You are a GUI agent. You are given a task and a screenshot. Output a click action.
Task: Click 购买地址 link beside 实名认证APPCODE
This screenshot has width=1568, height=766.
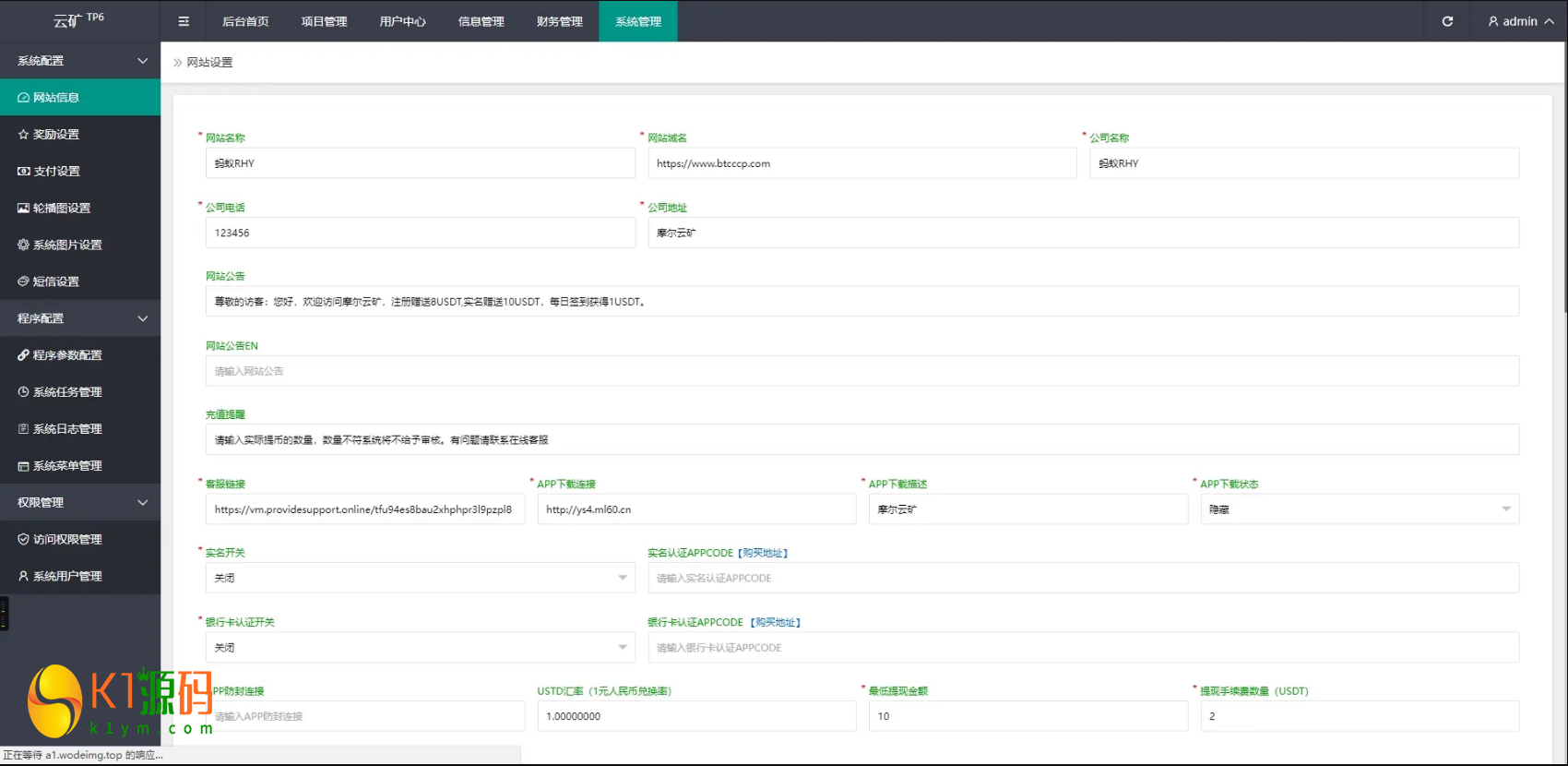(x=763, y=553)
